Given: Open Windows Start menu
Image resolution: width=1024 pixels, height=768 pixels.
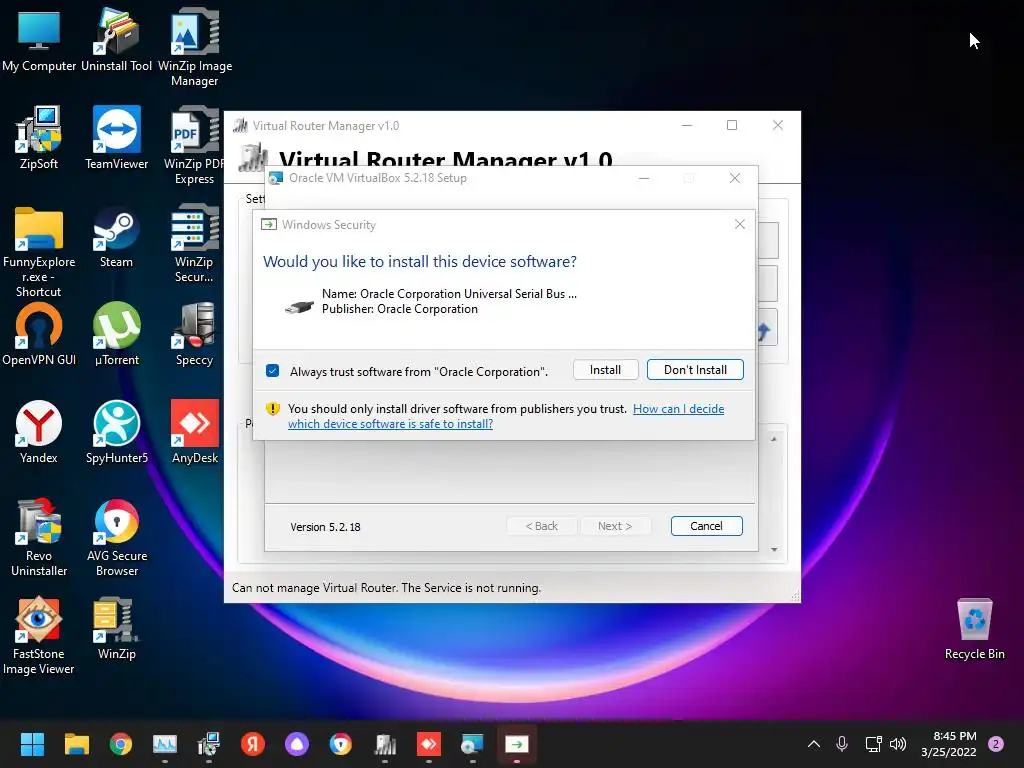Looking at the screenshot, I should click(33, 744).
